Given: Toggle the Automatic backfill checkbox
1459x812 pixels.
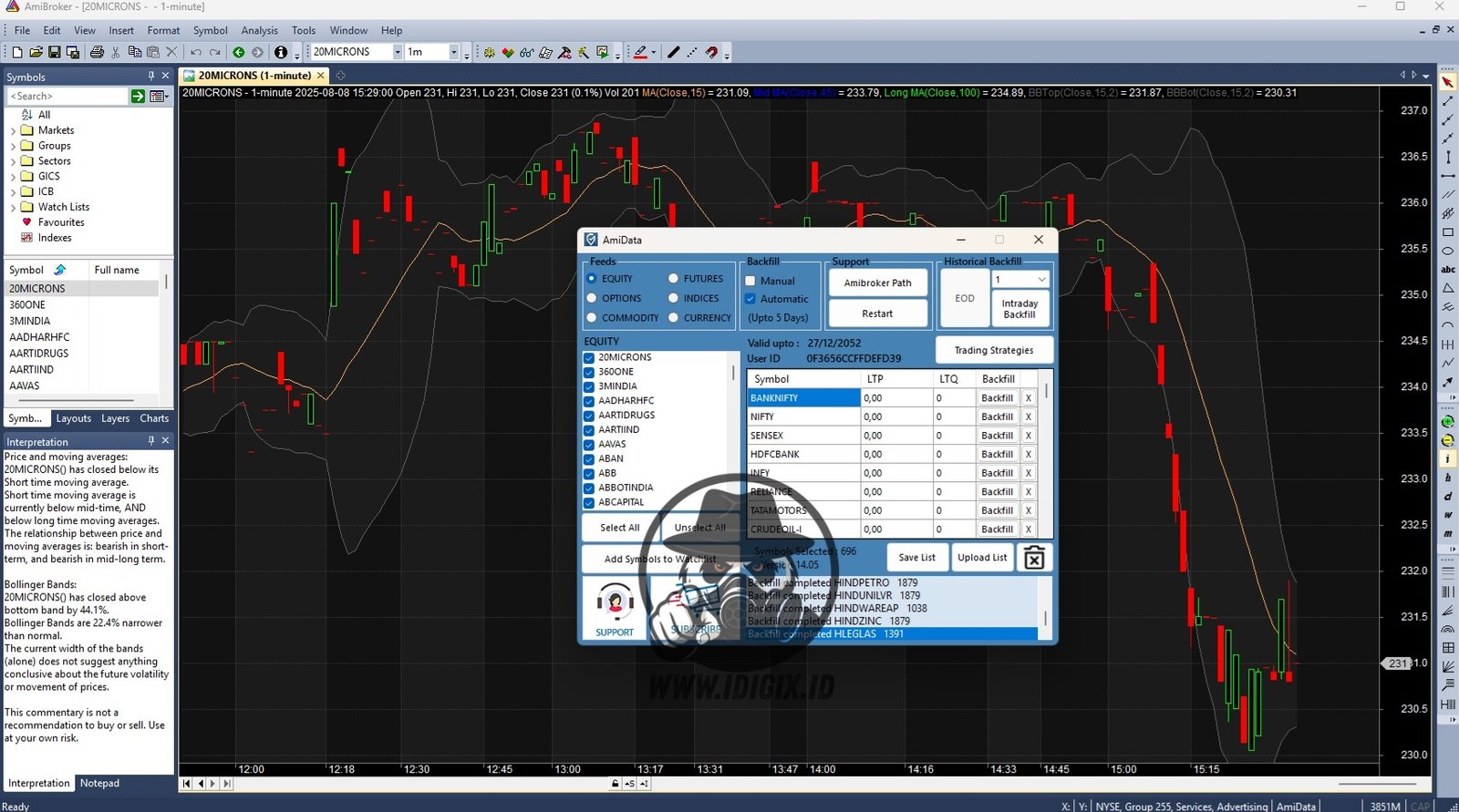Looking at the screenshot, I should (x=750, y=299).
